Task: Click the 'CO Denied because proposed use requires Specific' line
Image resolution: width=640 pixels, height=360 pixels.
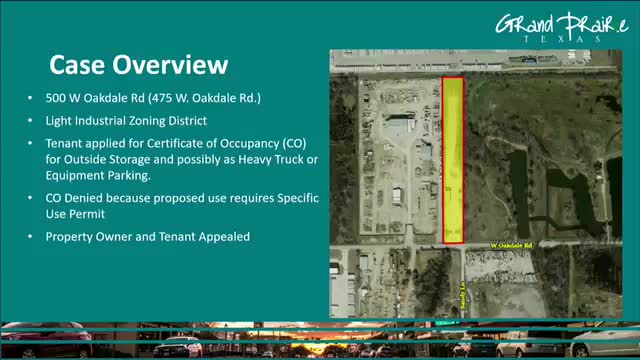Action: [182, 198]
